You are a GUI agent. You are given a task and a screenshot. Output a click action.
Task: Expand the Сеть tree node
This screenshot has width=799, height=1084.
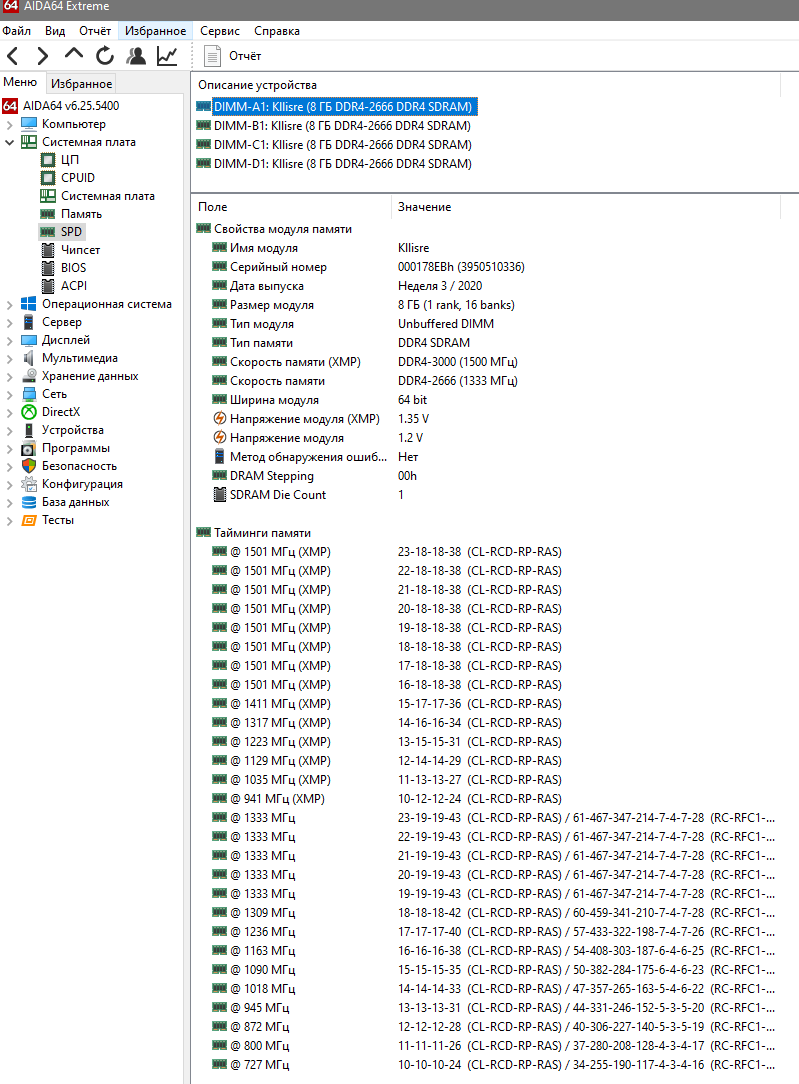click(9, 395)
